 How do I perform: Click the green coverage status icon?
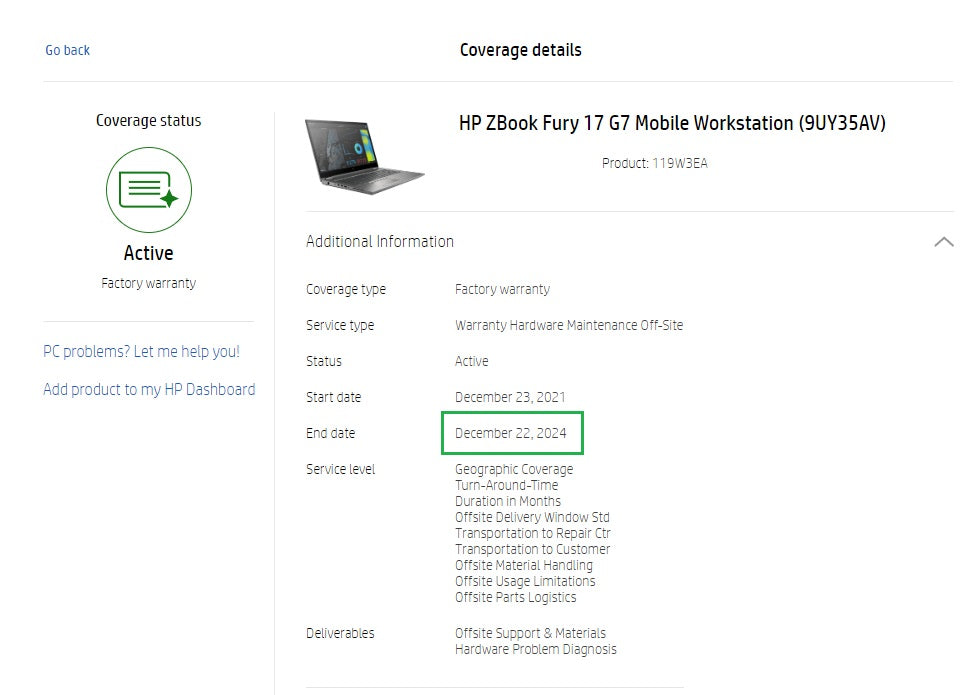point(148,190)
